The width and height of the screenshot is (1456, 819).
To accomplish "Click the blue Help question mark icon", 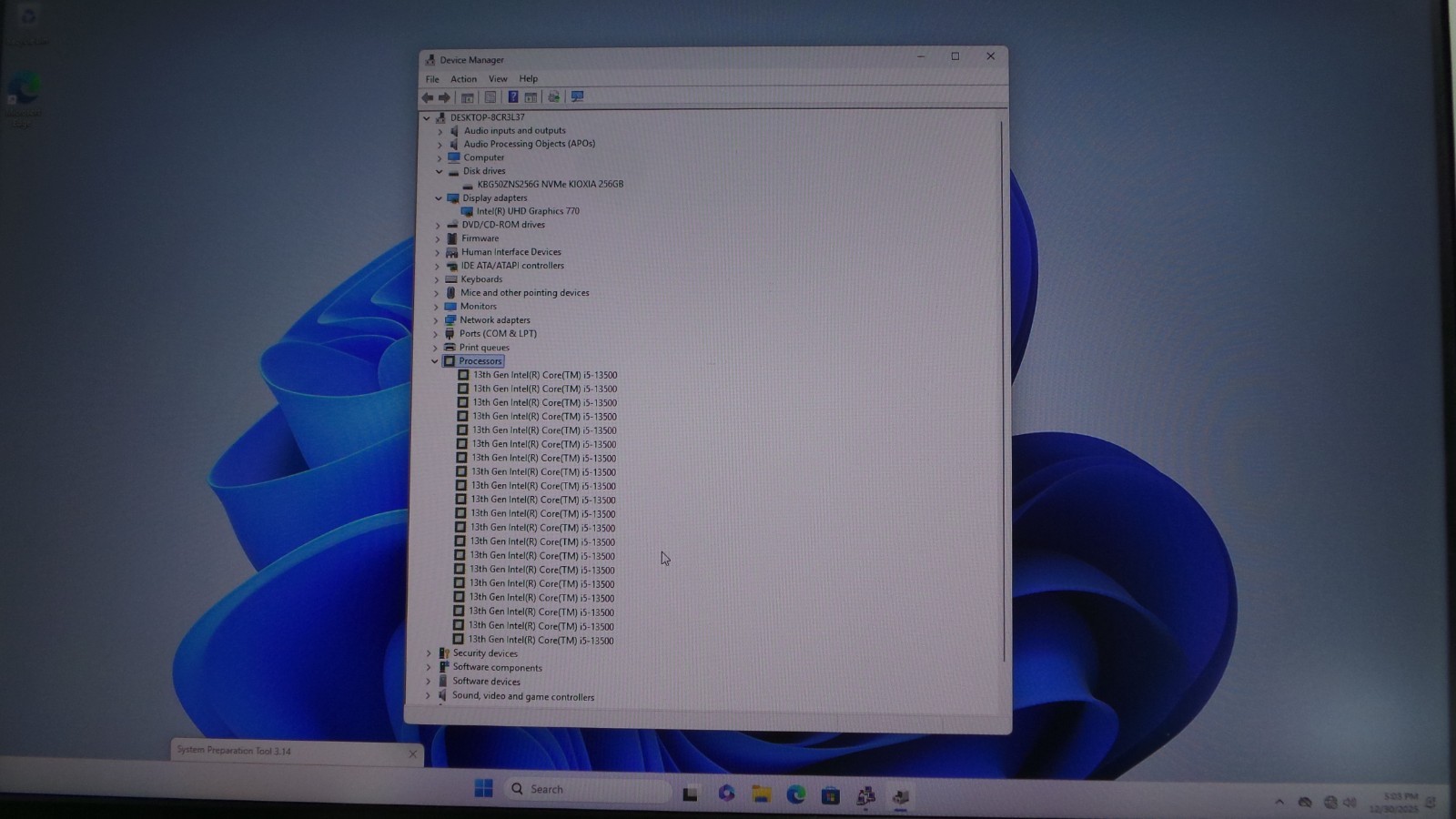I will (512, 97).
